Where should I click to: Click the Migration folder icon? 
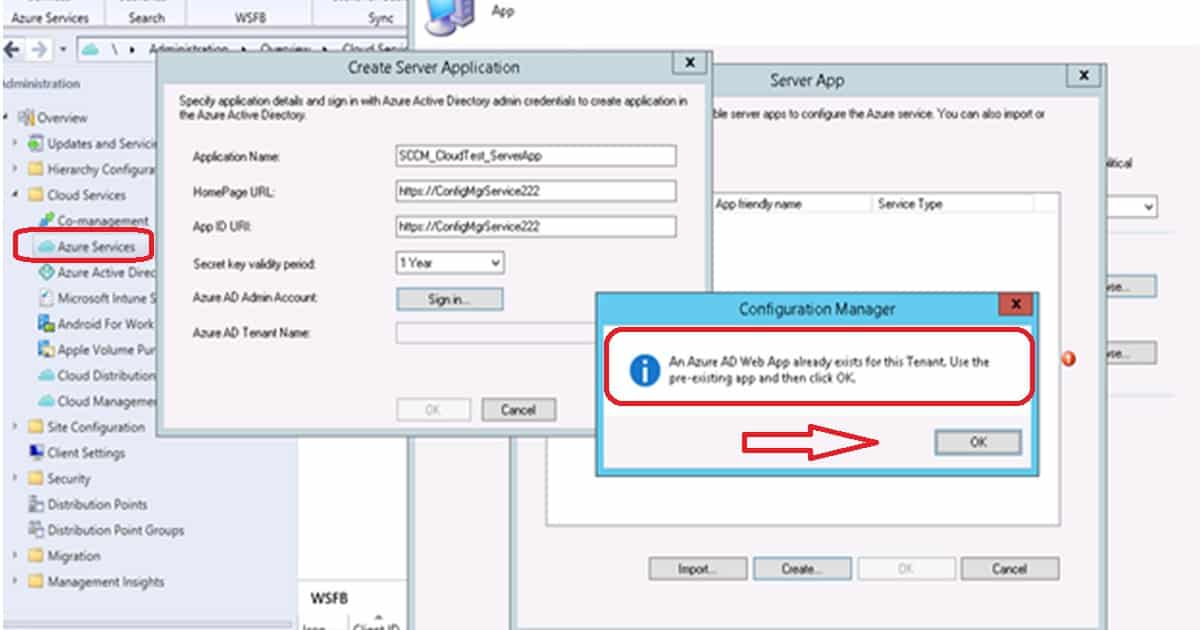(36, 556)
